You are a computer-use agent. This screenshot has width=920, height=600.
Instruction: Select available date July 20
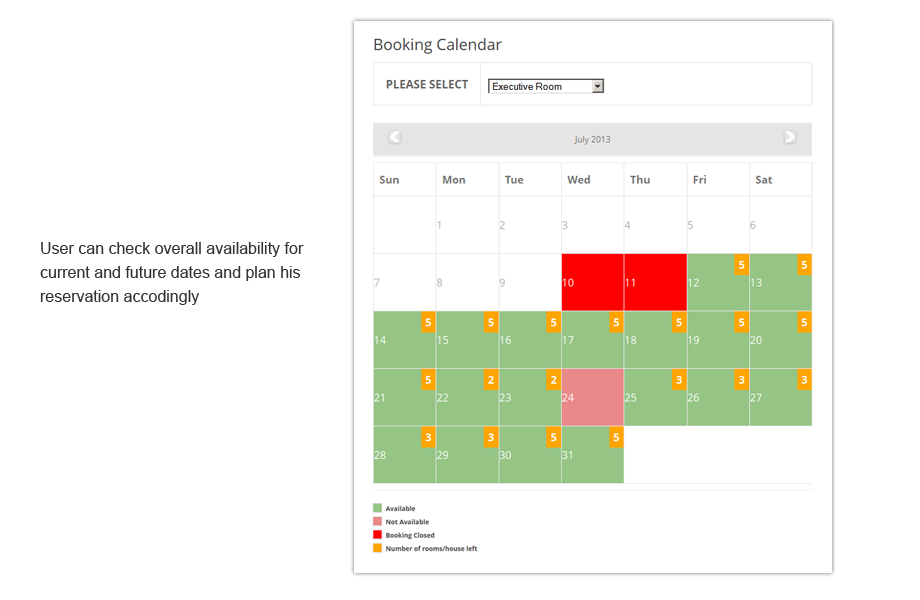coord(780,340)
